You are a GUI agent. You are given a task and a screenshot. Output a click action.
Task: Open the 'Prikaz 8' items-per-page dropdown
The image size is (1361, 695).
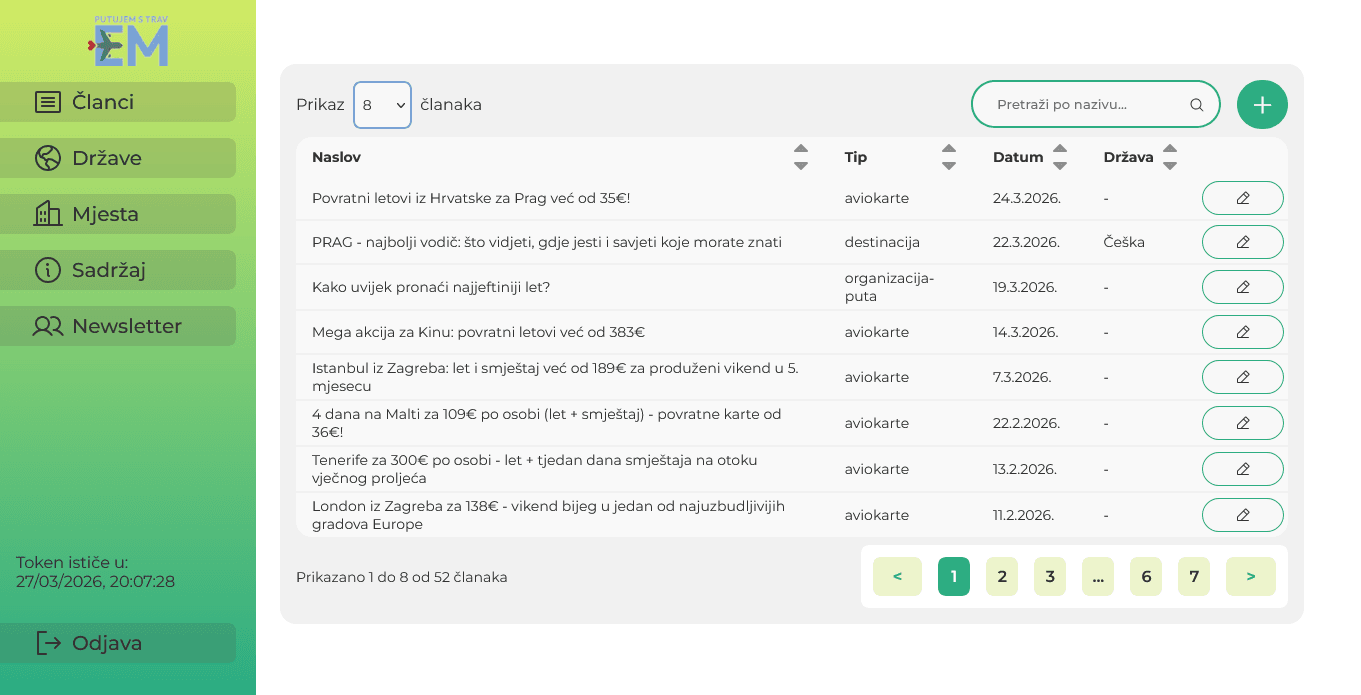pos(382,104)
